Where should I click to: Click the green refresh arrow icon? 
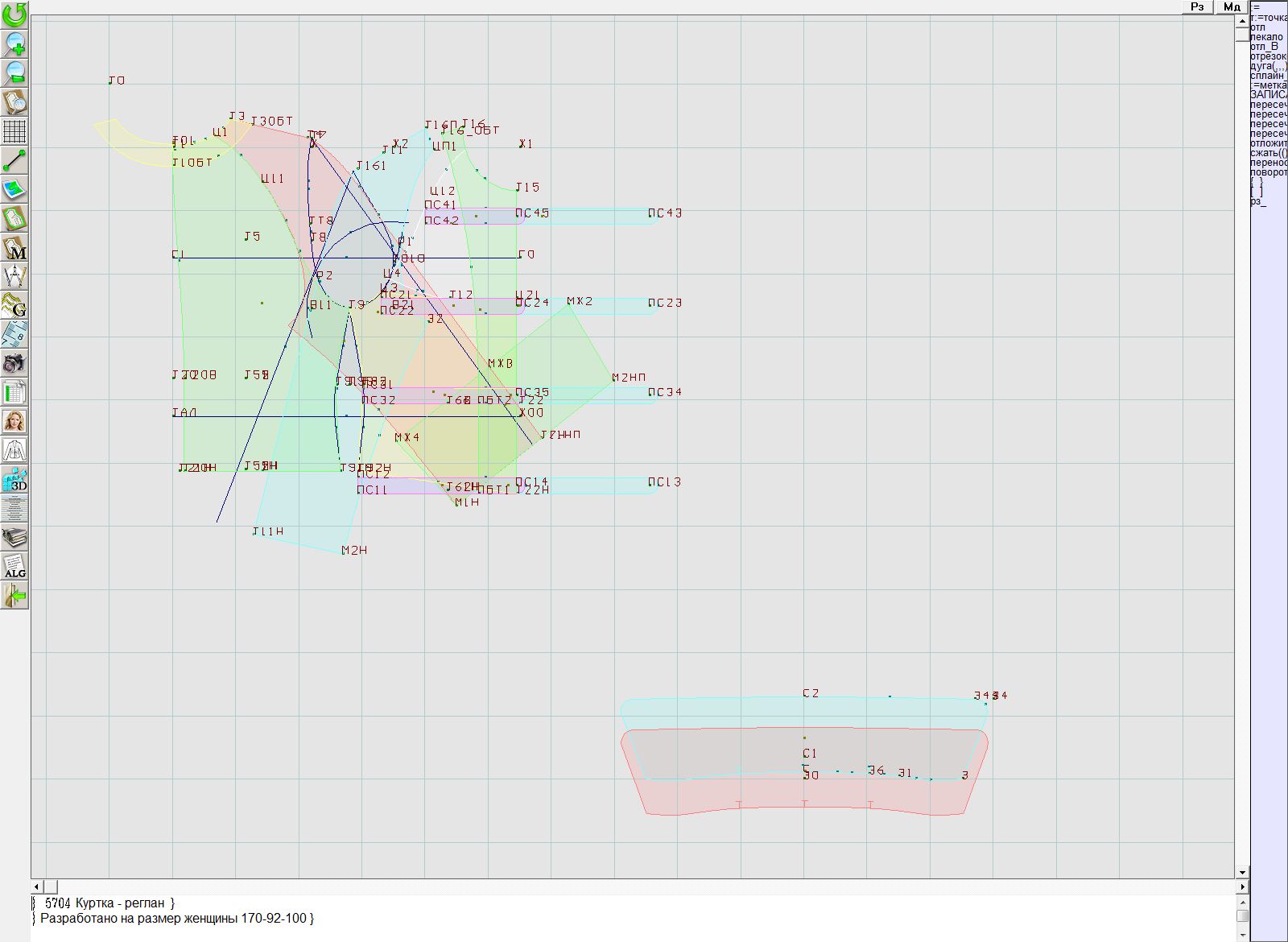click(14, 14)
